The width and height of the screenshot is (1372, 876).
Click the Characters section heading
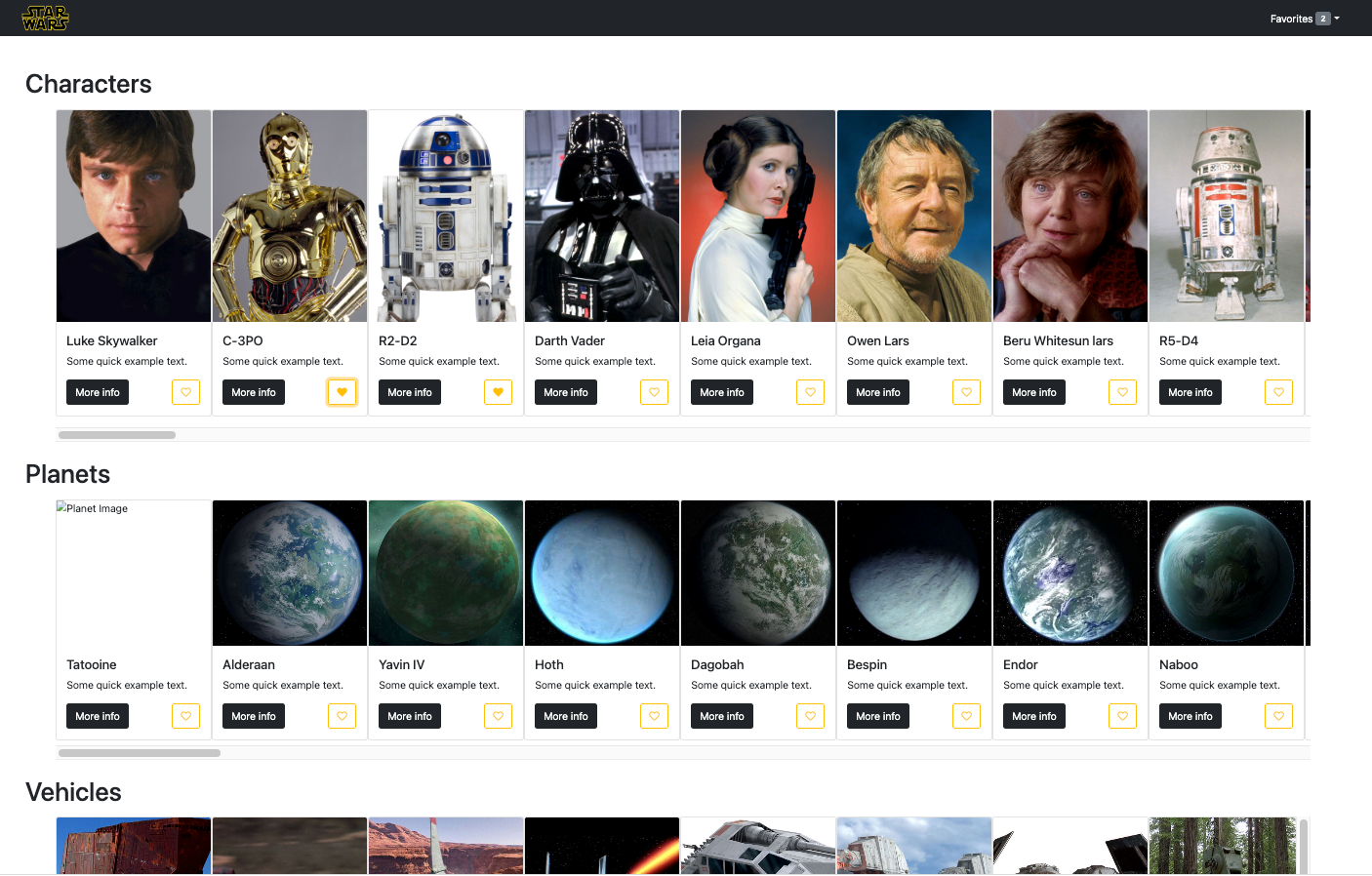coord(89,84)
